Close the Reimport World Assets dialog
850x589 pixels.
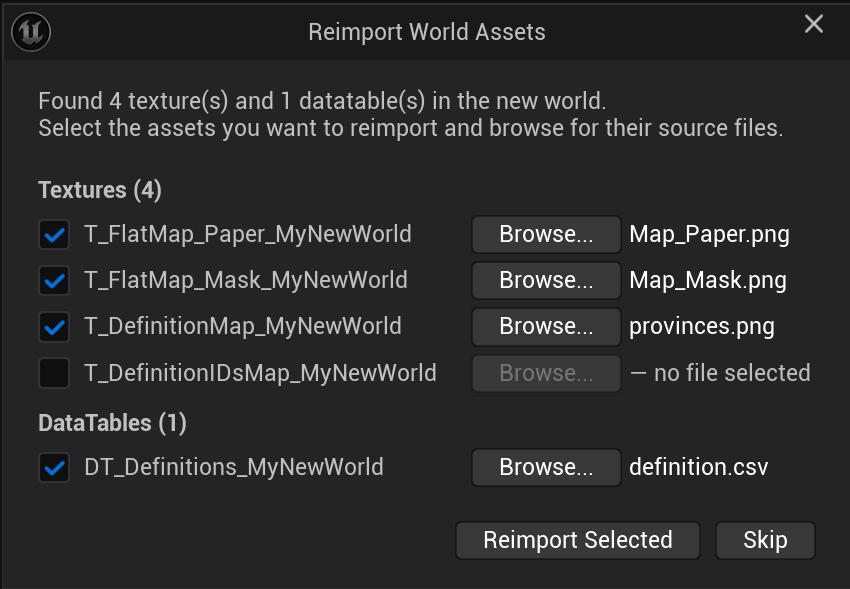[814, 24]
